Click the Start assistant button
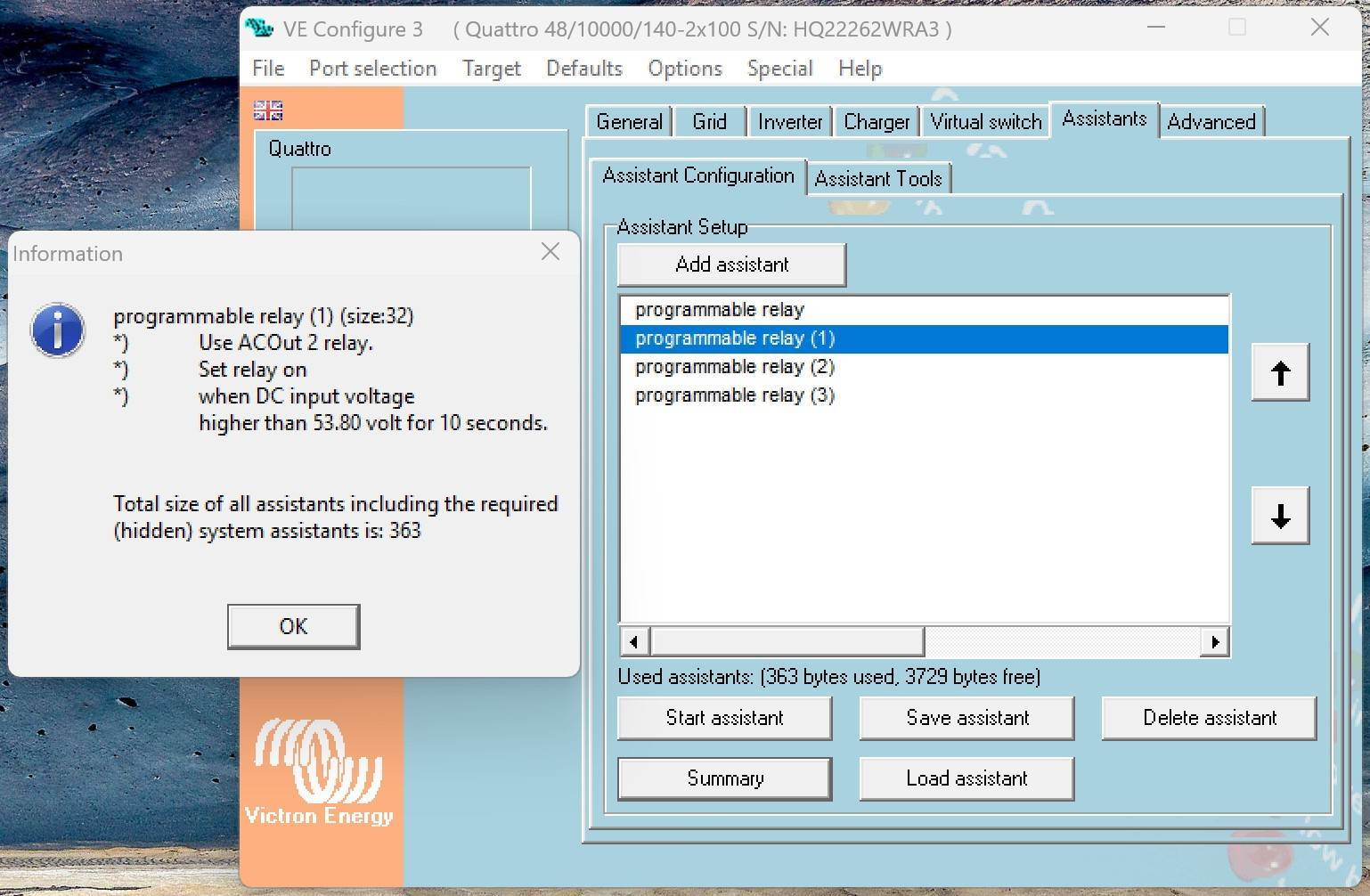This screenshot has width=1370, height=896. pyautogui.click(x=724, y=718)
